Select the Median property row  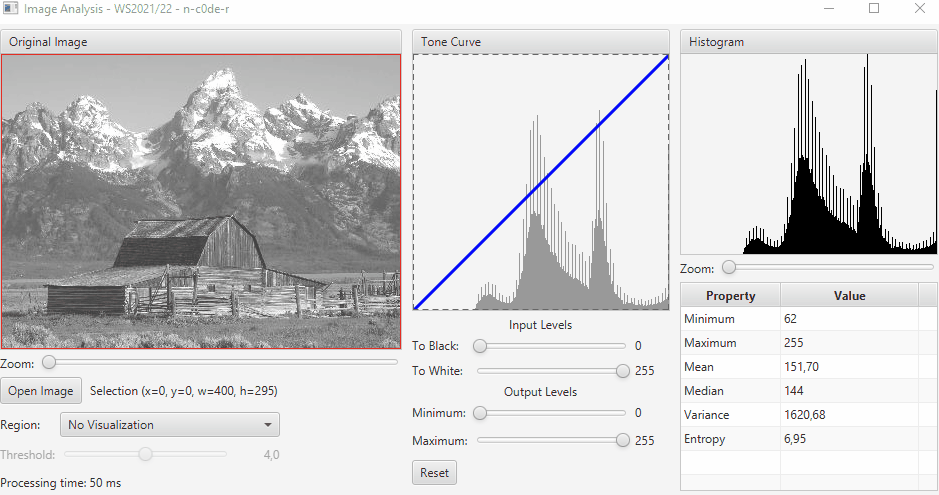pos(809,391)
